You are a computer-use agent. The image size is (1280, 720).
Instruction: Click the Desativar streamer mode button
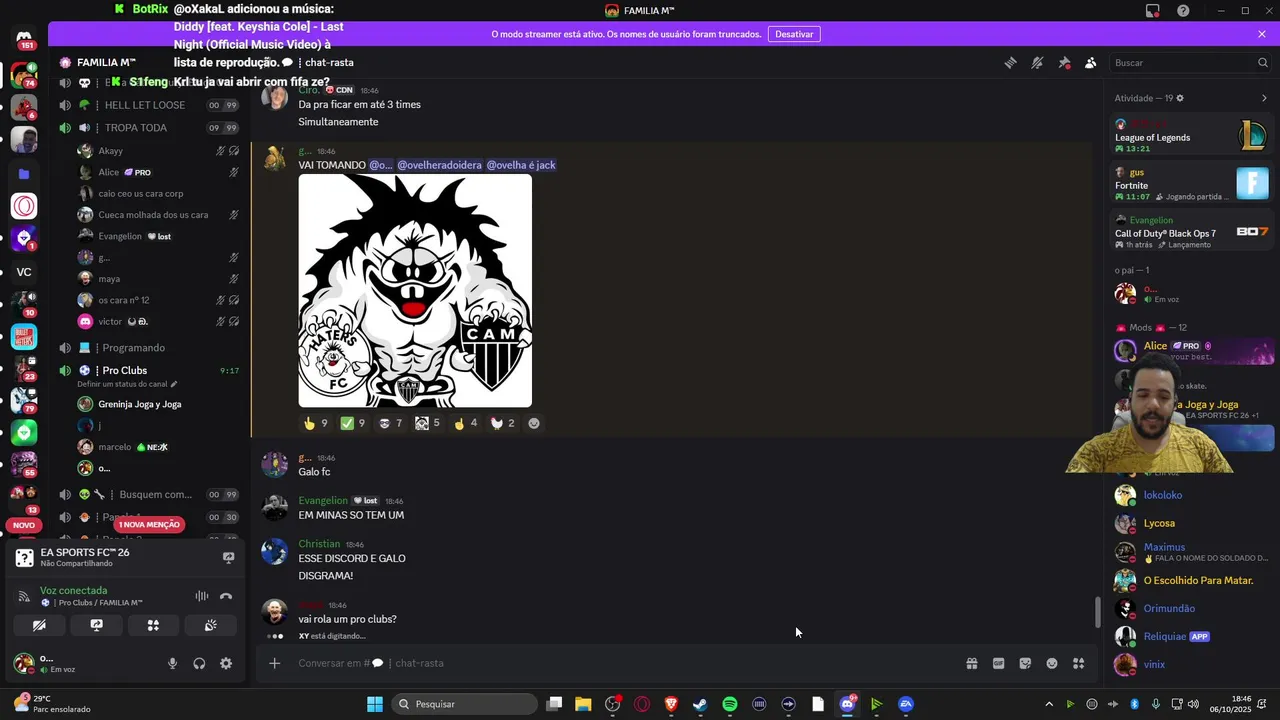pos(794,34)
